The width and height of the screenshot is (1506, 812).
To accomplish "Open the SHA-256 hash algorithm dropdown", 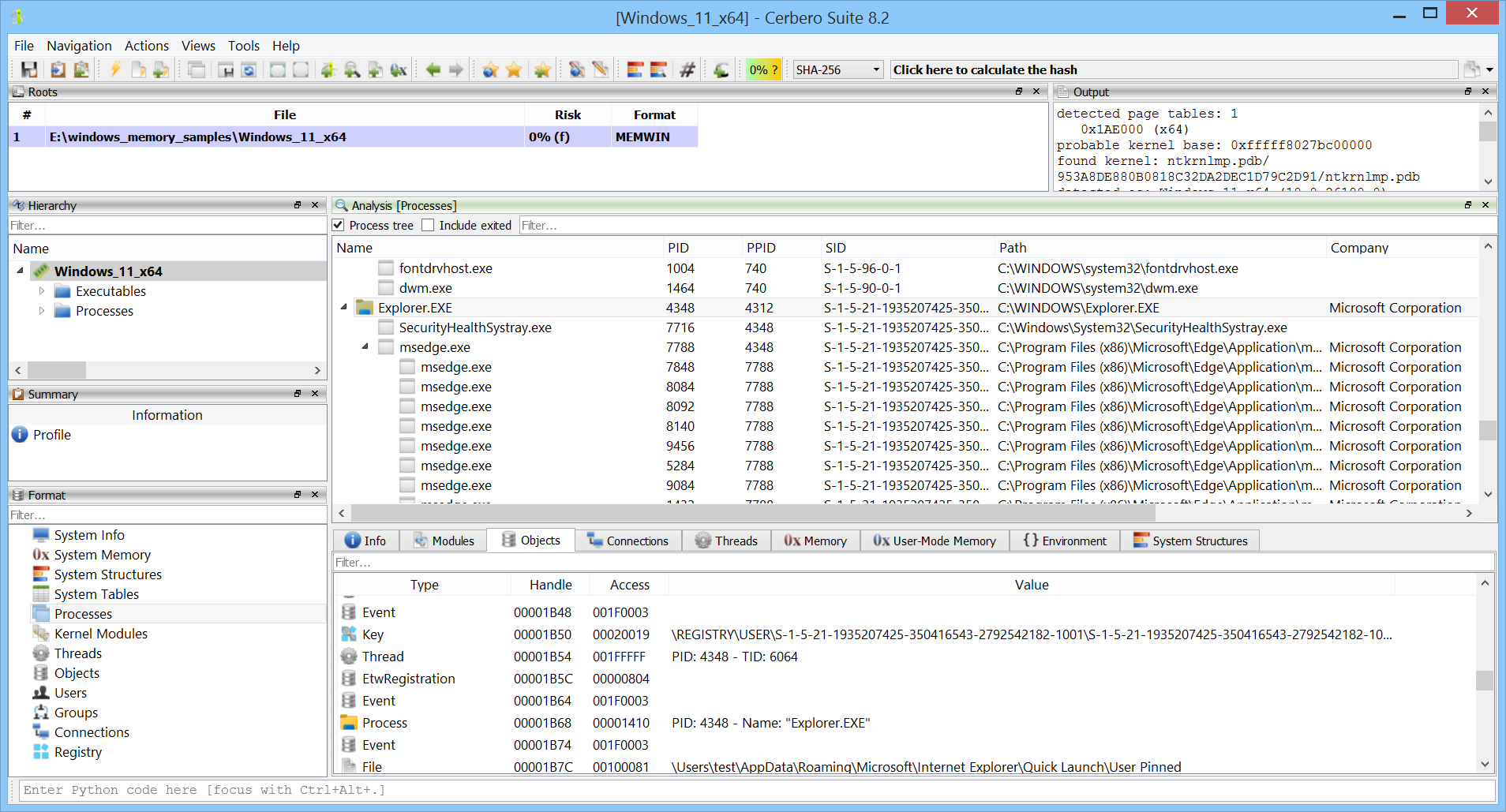I will tap(837, 70).
